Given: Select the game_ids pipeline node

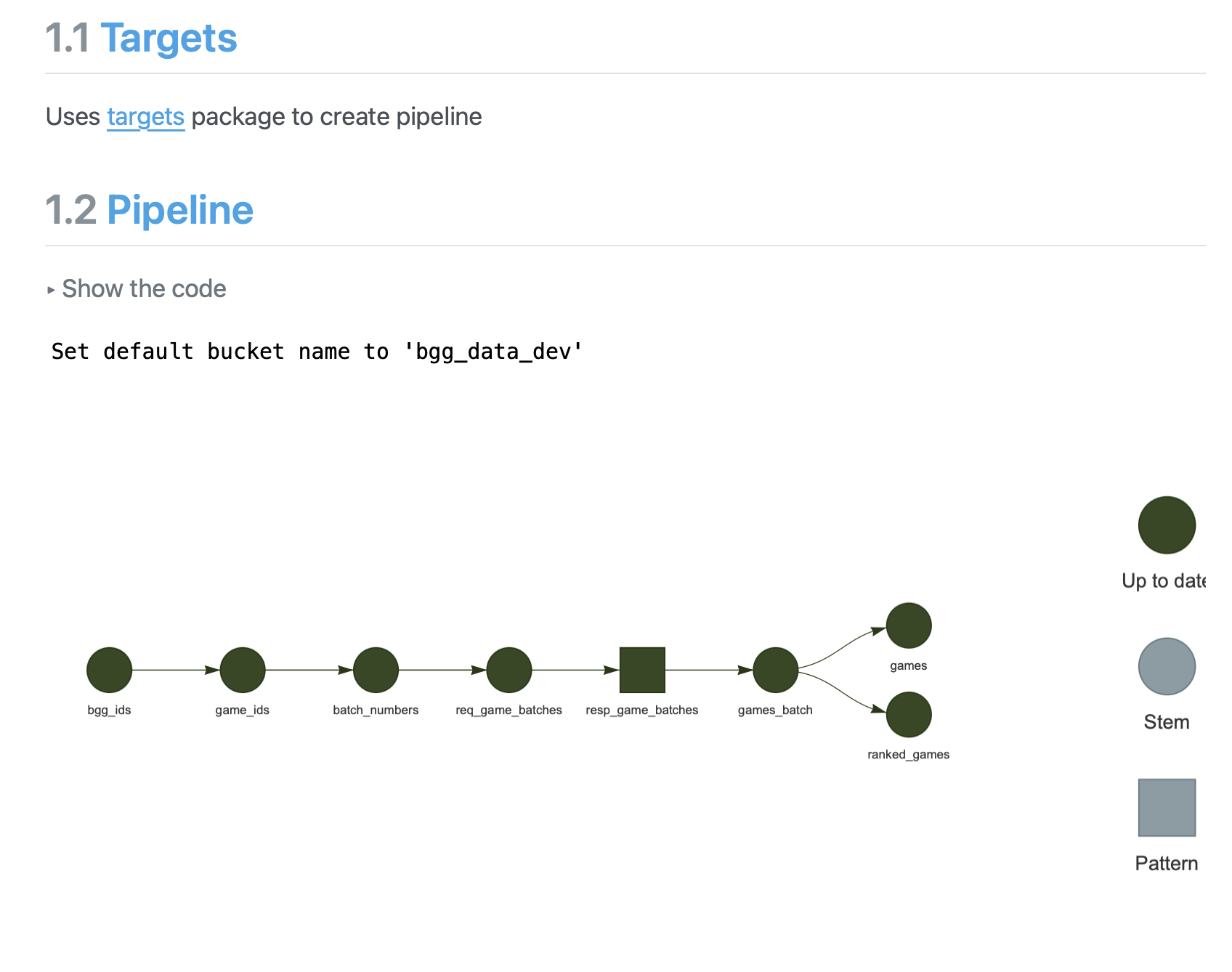Looking at the screenshot, I should tap(243, 670).
